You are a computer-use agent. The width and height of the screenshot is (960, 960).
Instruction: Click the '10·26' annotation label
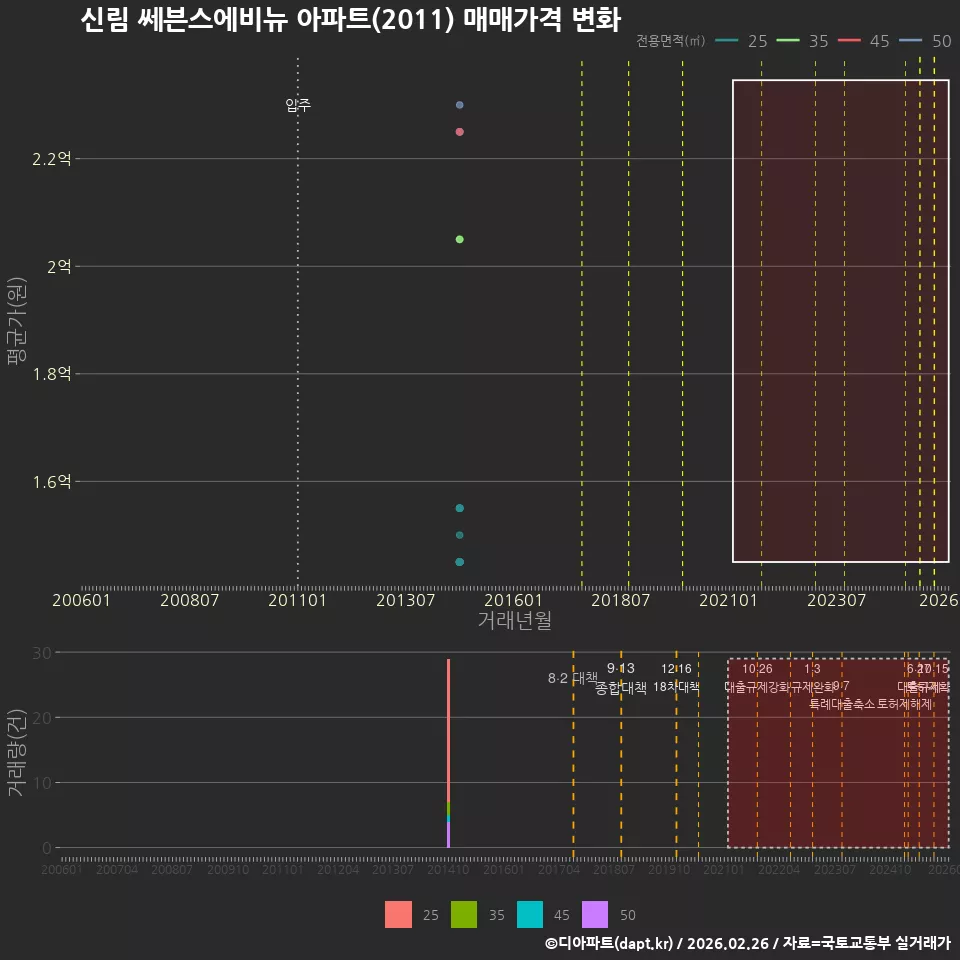(x=757, y=669)
